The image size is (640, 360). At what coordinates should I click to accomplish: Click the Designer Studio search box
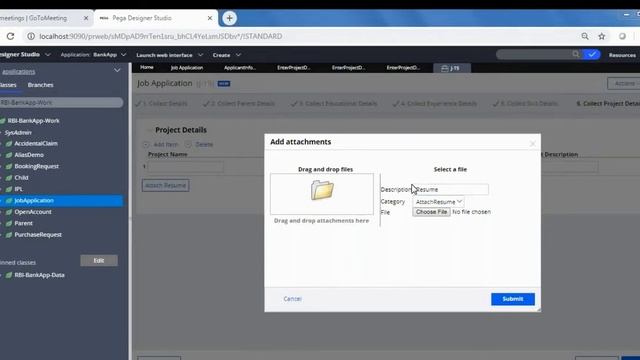[x=535, y=54]
